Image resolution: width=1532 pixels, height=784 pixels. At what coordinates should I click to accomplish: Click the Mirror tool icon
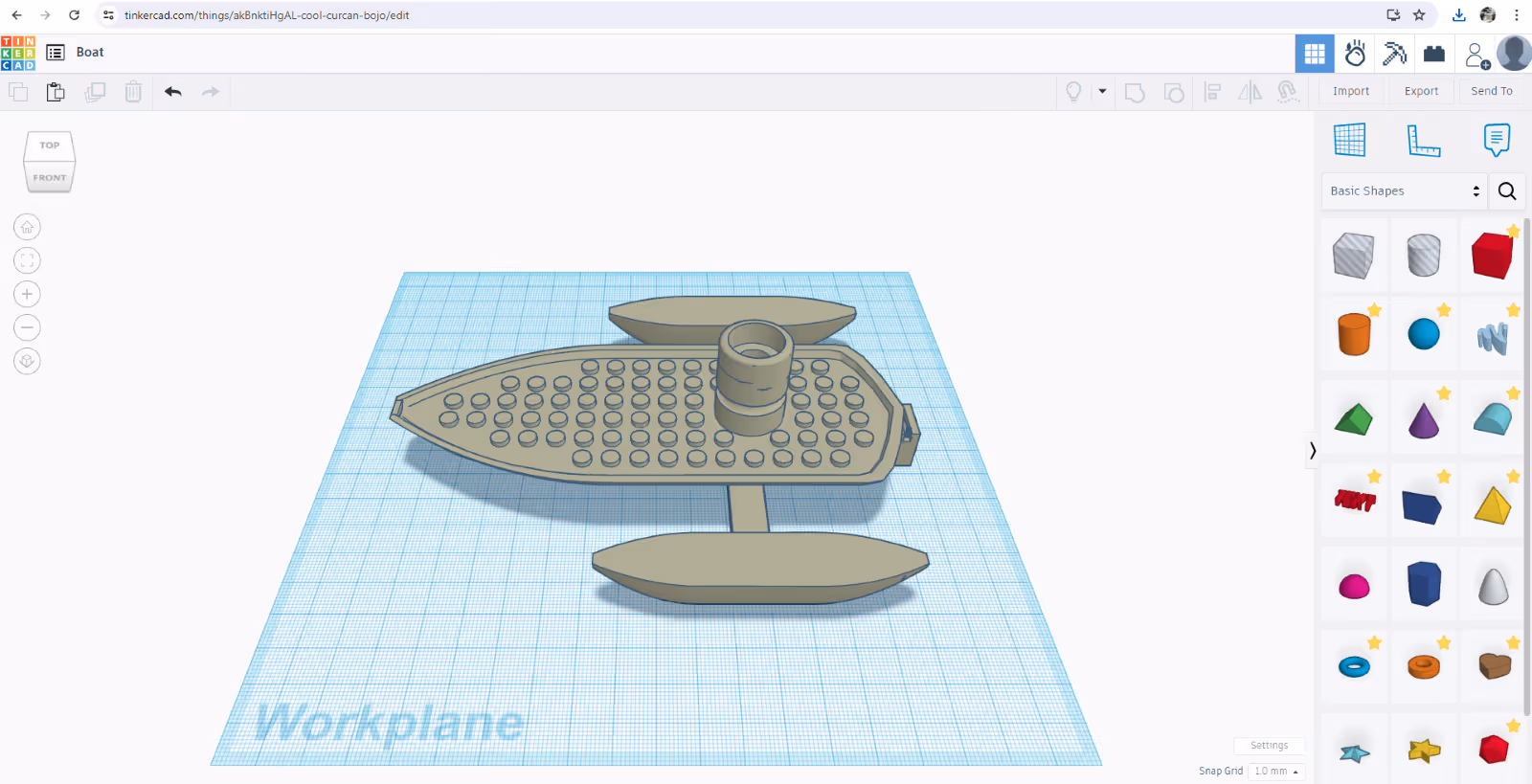1250,92
